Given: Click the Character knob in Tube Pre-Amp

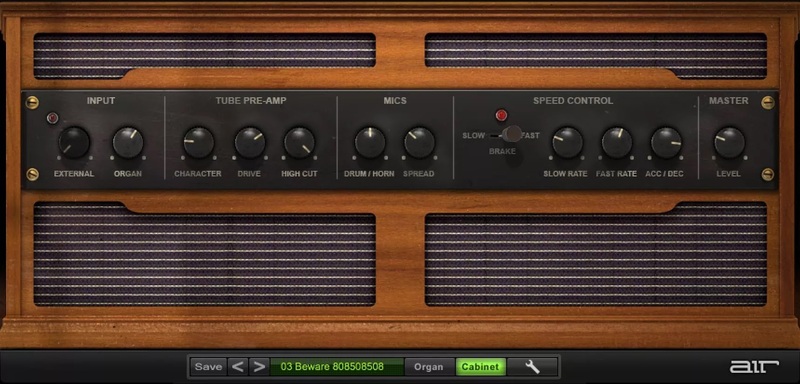Looking at the screenshot, I should [x=198, y=142].
